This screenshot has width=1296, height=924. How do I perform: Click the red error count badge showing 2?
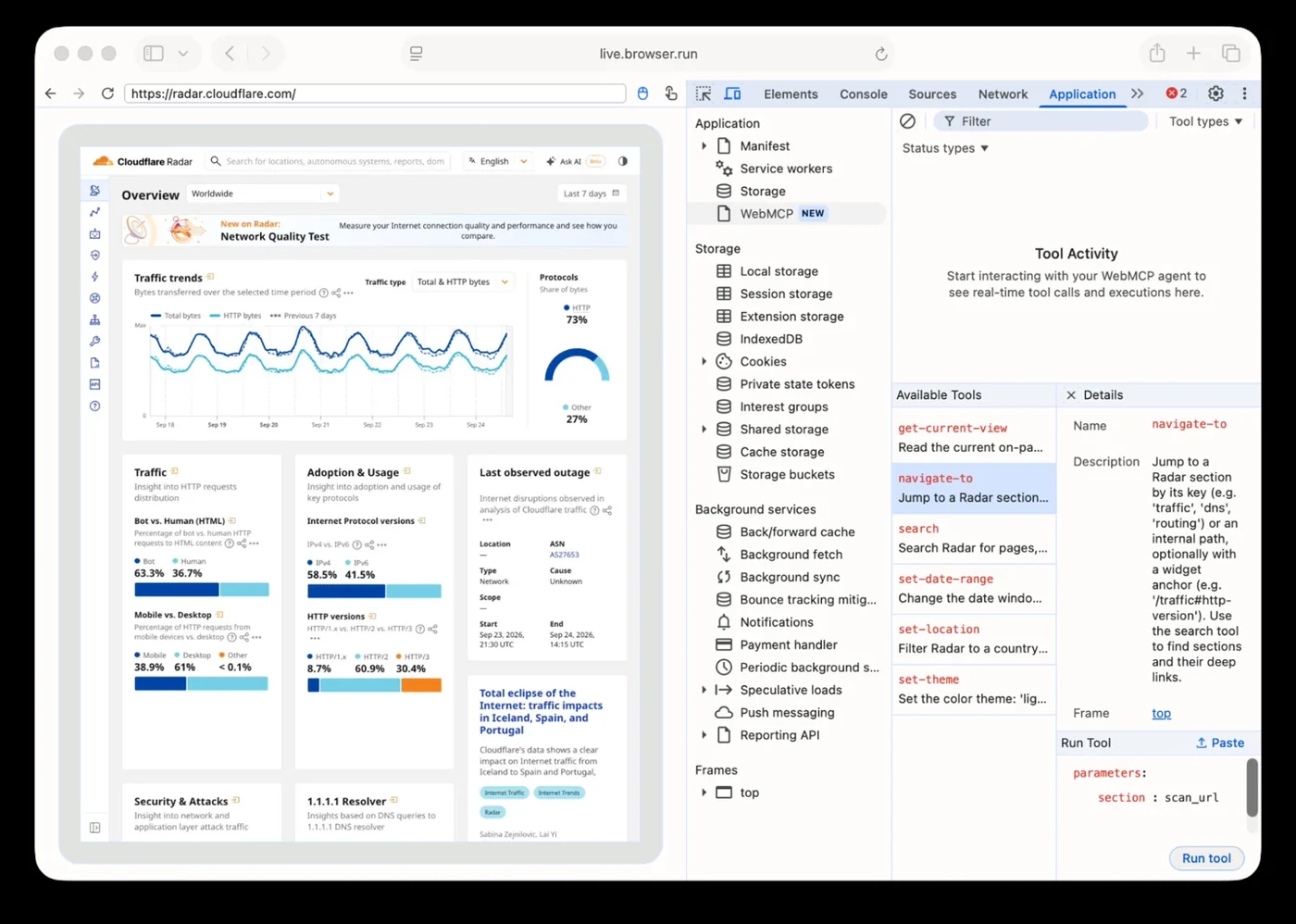(x=1177, y=94)
